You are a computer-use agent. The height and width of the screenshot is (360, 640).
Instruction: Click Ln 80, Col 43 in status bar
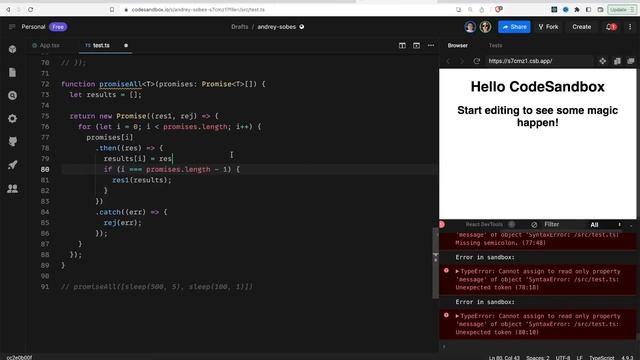(504, 358)
